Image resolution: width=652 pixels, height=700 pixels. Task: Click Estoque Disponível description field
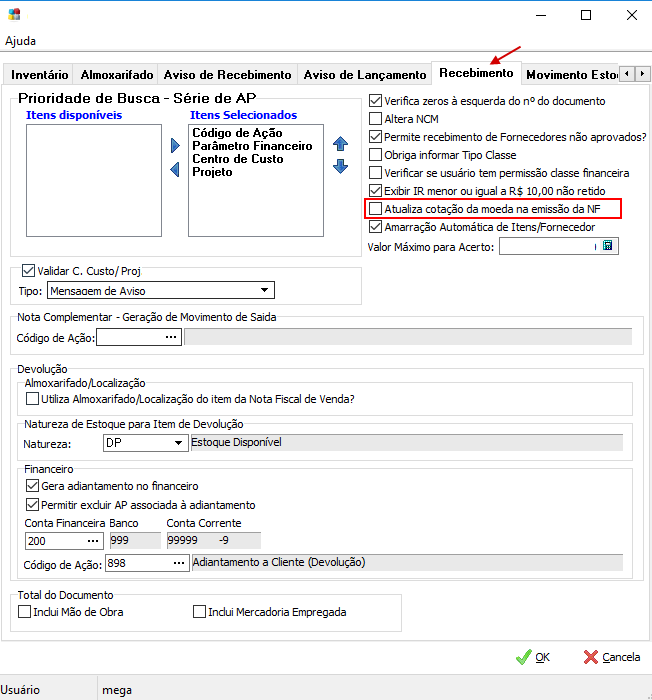406,442
